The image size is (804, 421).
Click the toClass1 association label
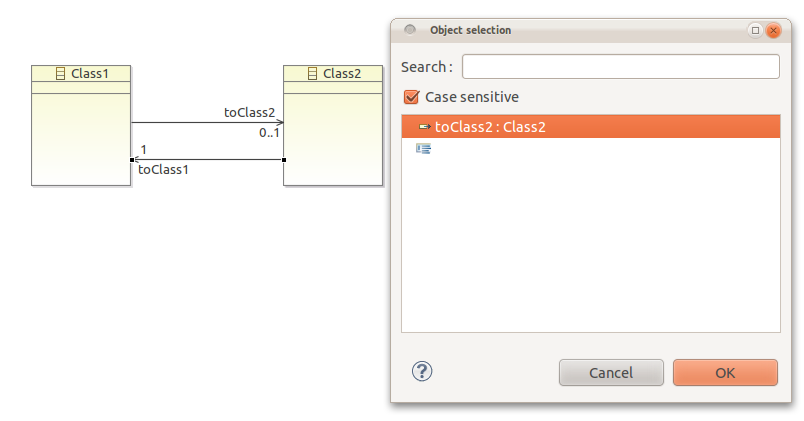[164, 170]
